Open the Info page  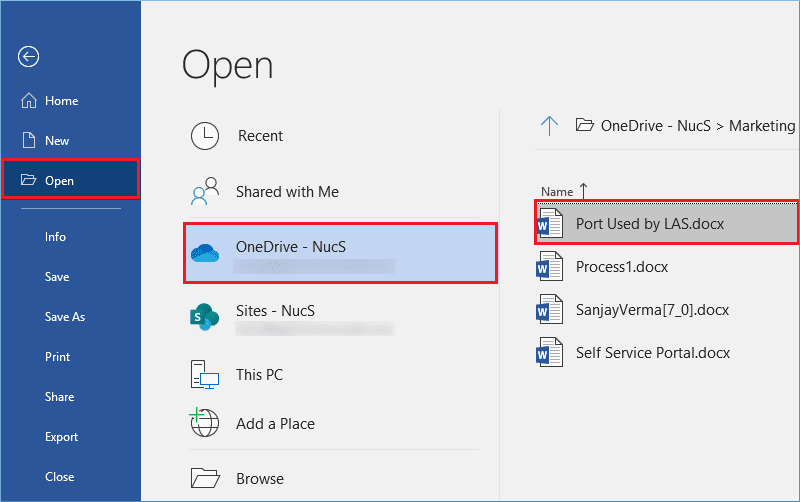click(55, 237)
